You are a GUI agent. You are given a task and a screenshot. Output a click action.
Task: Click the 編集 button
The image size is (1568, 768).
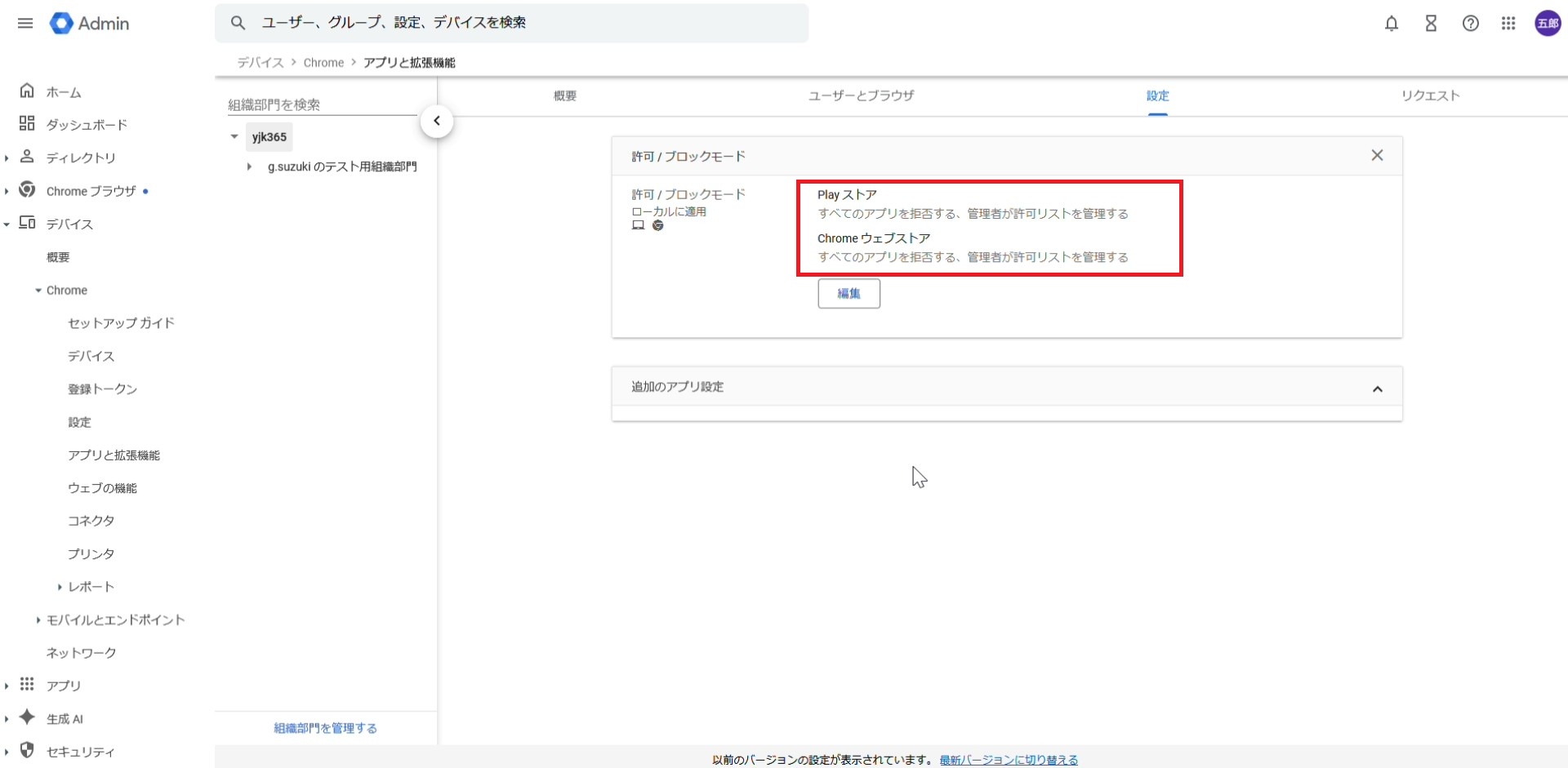click(849, 294)
